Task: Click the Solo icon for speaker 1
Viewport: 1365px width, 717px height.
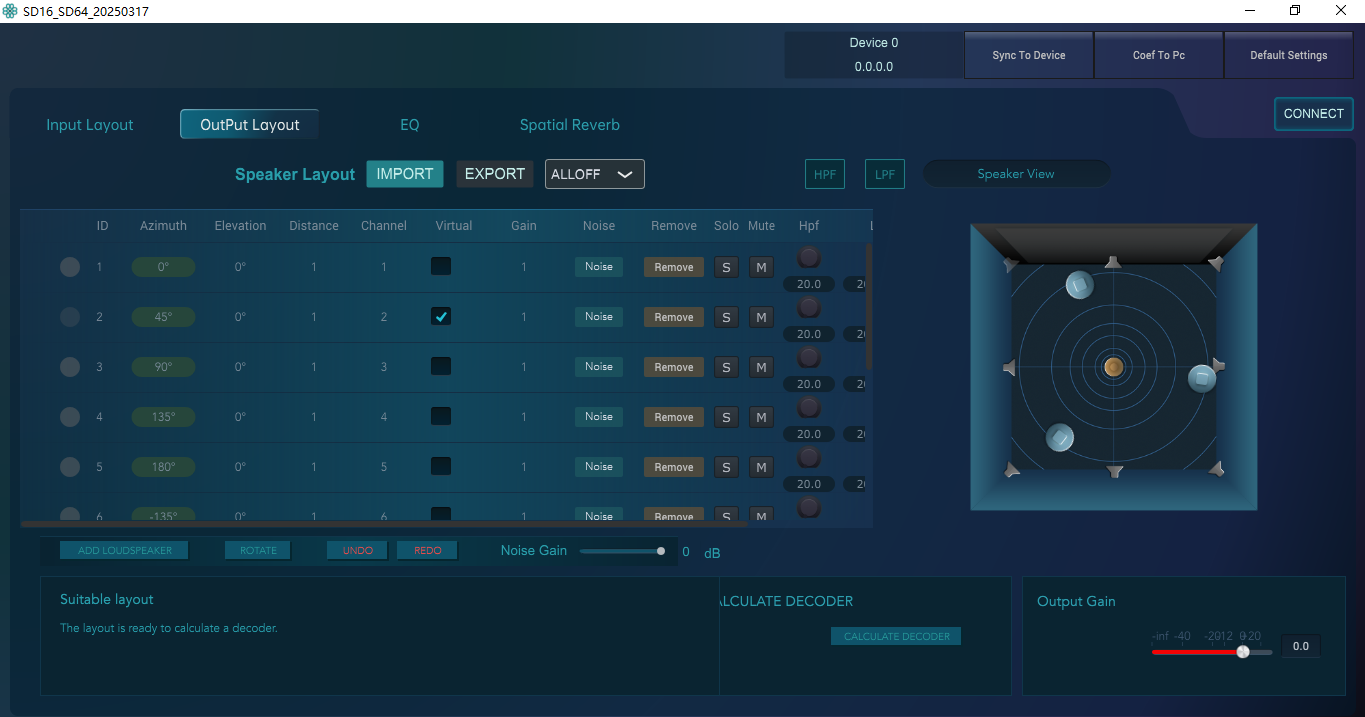Action: click(726, 267)
